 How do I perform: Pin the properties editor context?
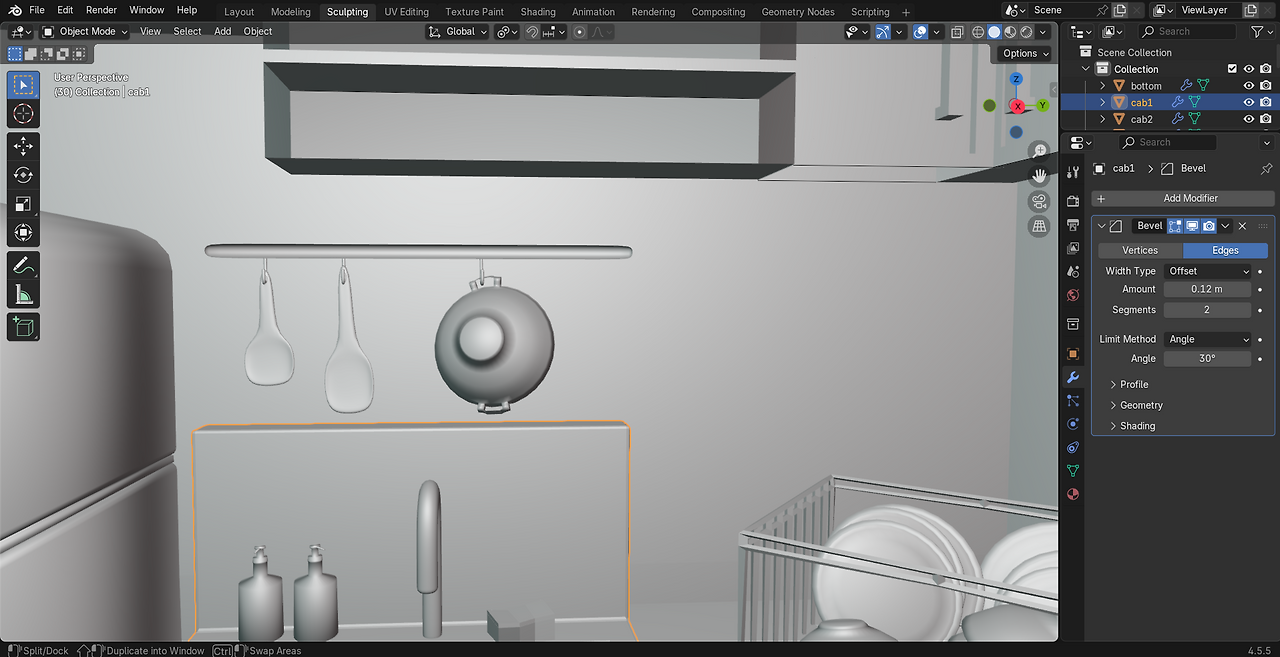[x=1266, y=168]
